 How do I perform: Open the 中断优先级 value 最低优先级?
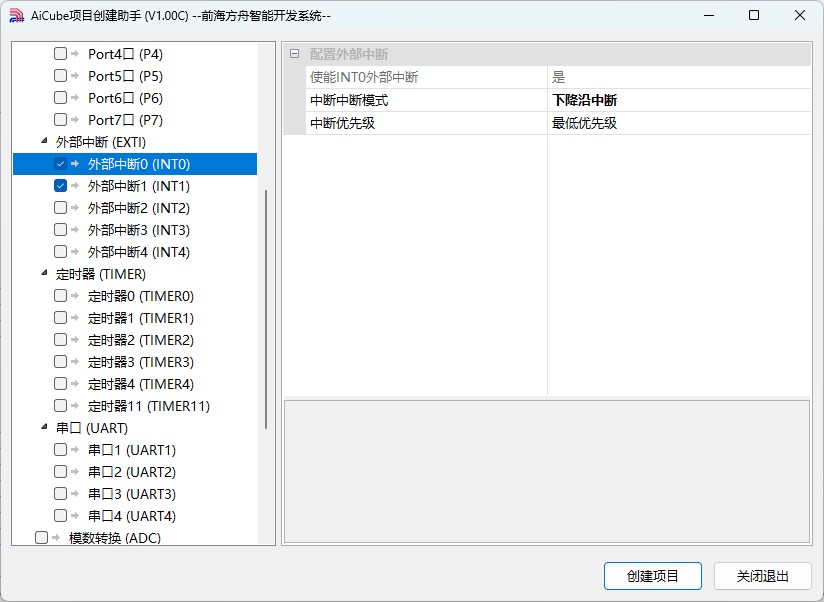tap(679, 123)
